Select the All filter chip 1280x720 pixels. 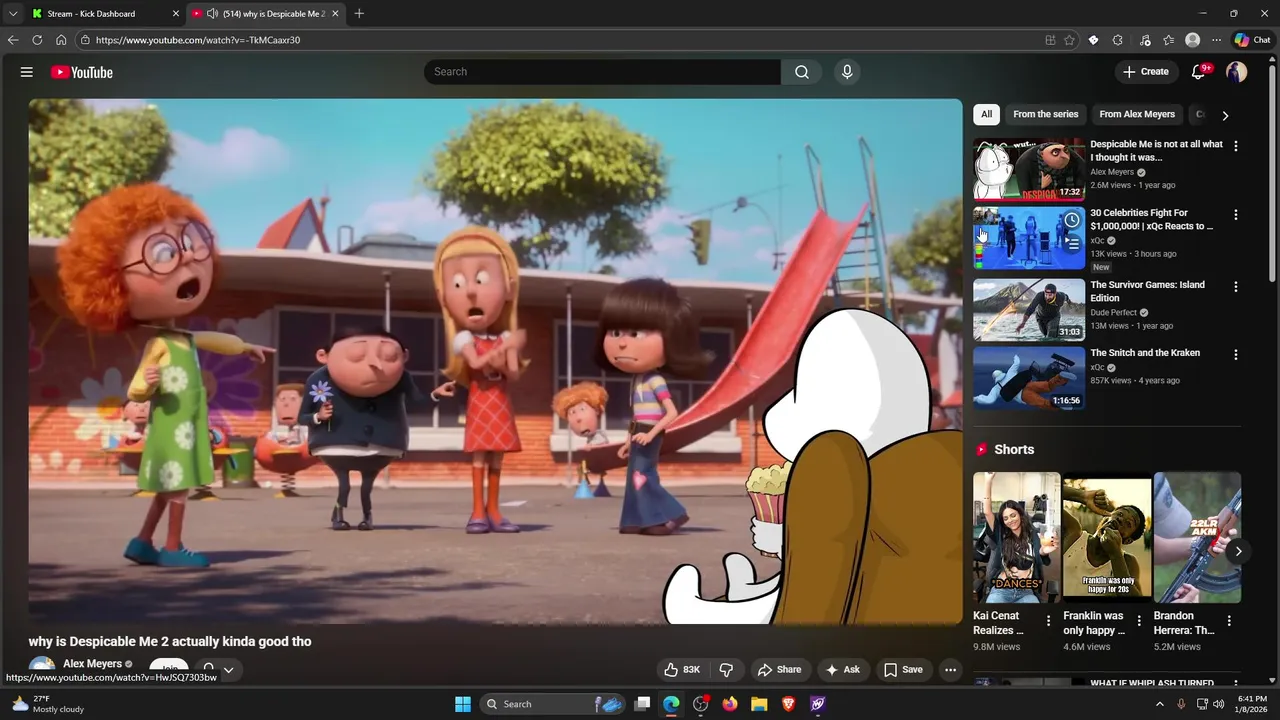coord(986,114)
